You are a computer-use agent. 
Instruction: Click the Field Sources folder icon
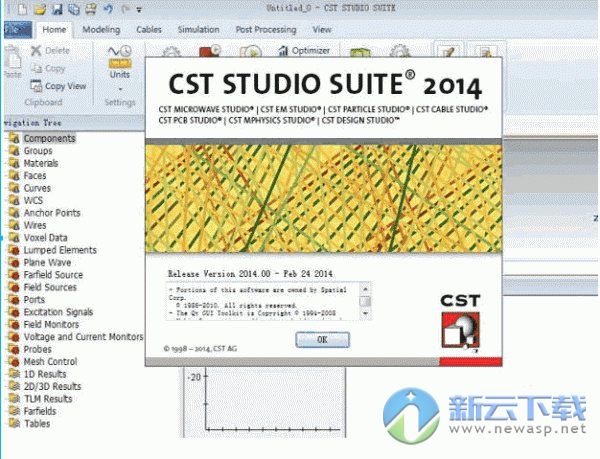[14, 288]
